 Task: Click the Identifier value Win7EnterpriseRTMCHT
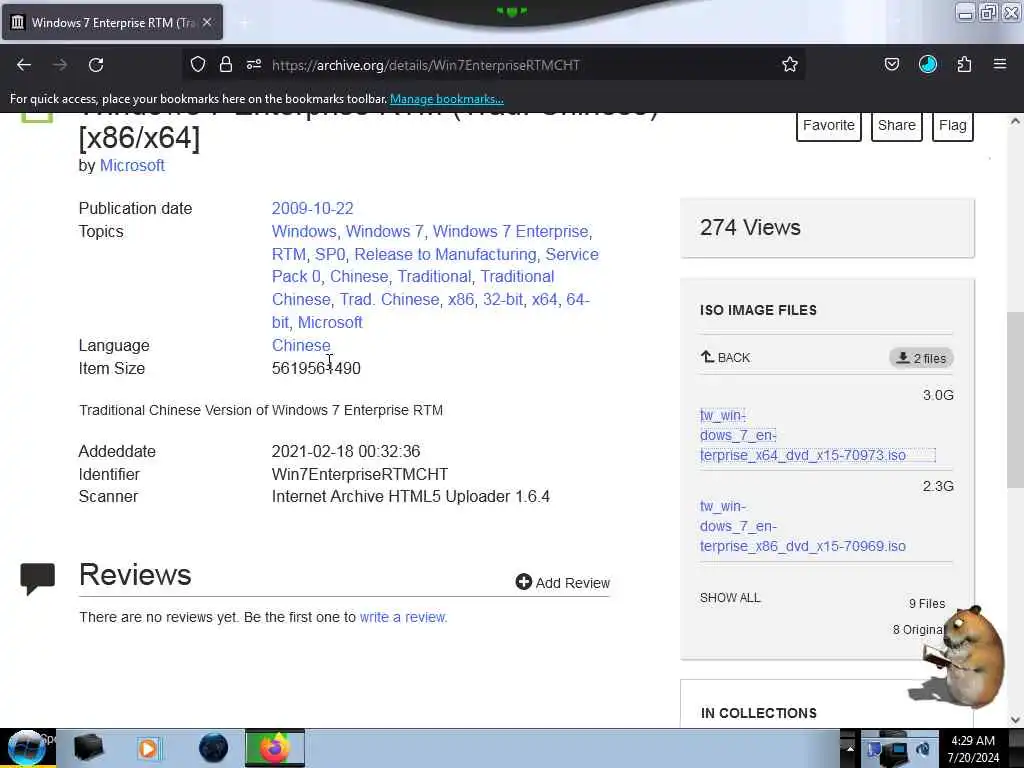click(360, 474)
